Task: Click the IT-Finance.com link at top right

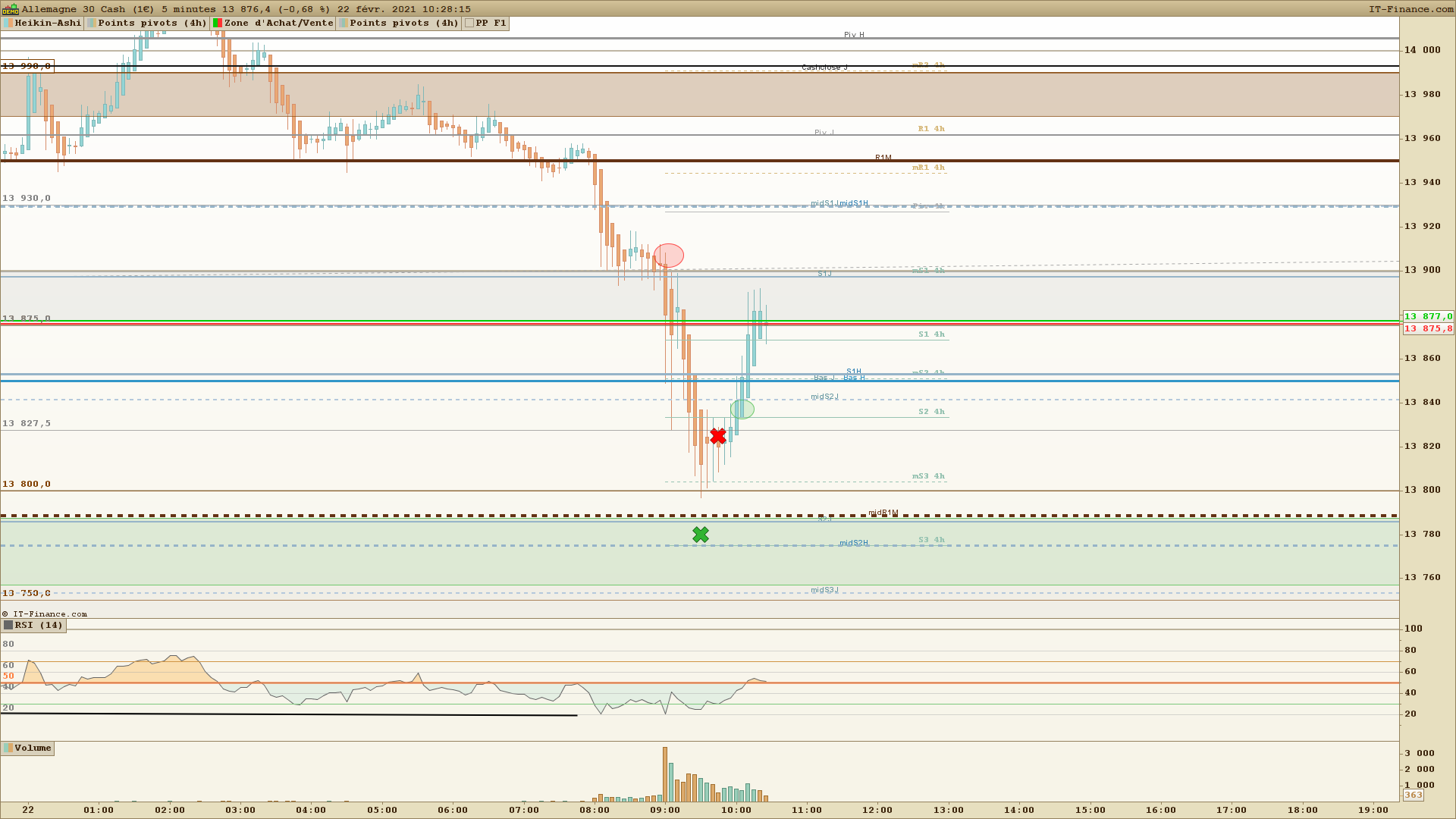Action: tap(1410, 9)
